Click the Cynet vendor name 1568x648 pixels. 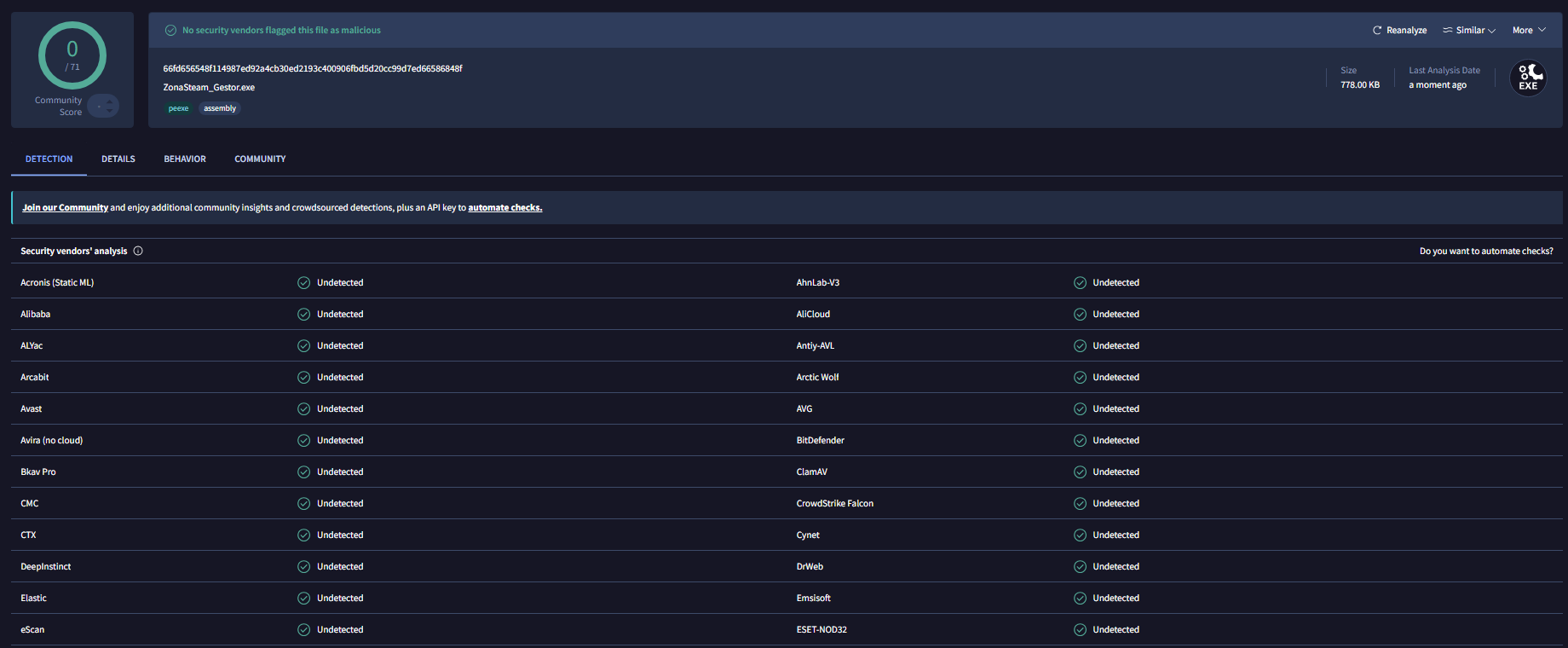(808, 535)
